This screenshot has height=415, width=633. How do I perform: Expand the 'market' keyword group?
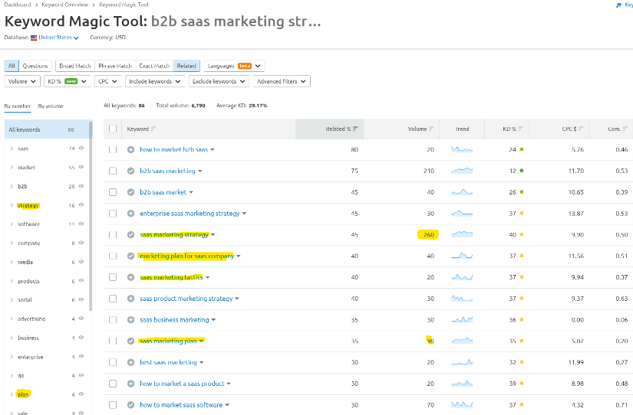[11, 168]
